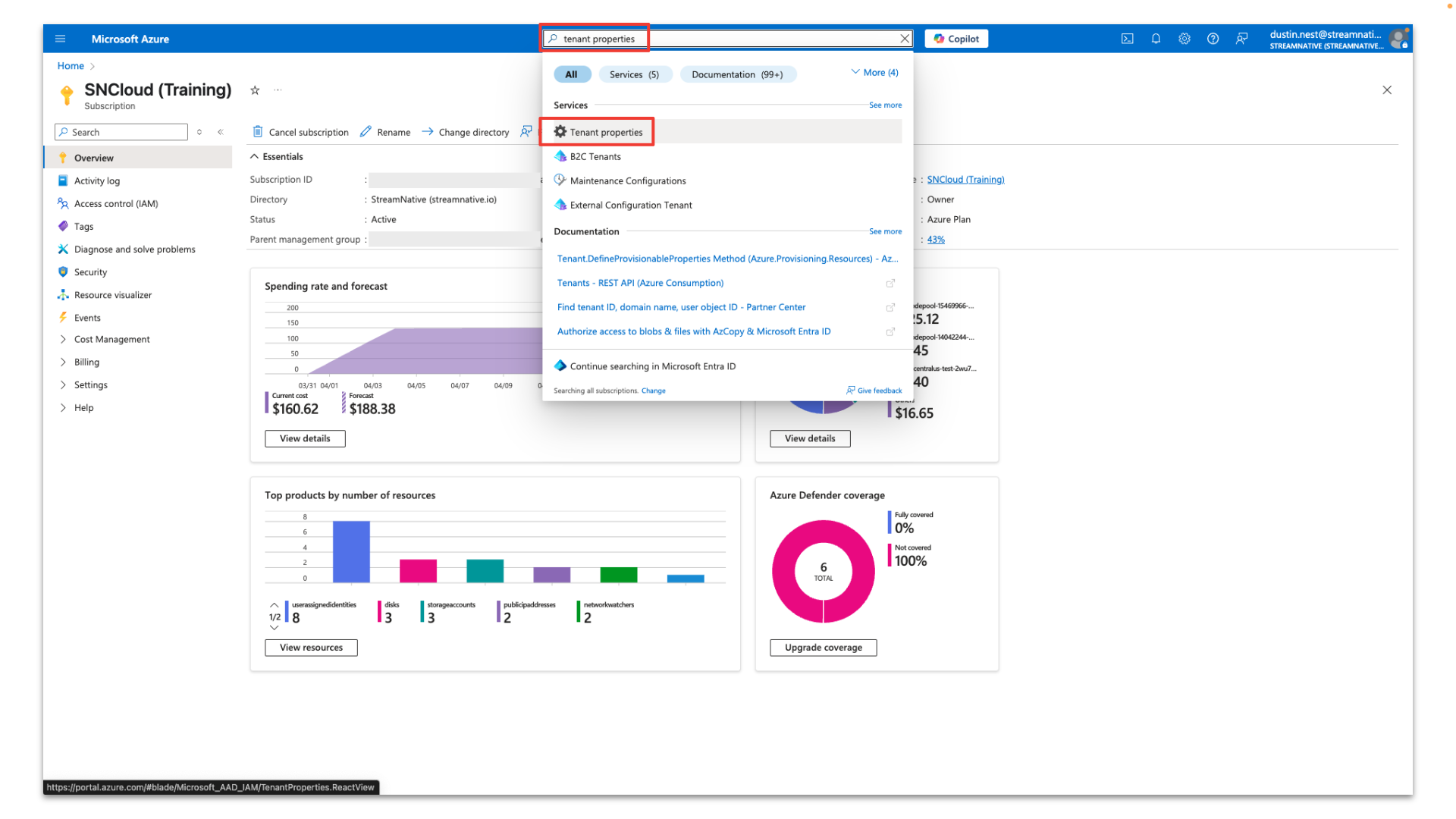Filter search results by Services (5)

tap(635, 74)
